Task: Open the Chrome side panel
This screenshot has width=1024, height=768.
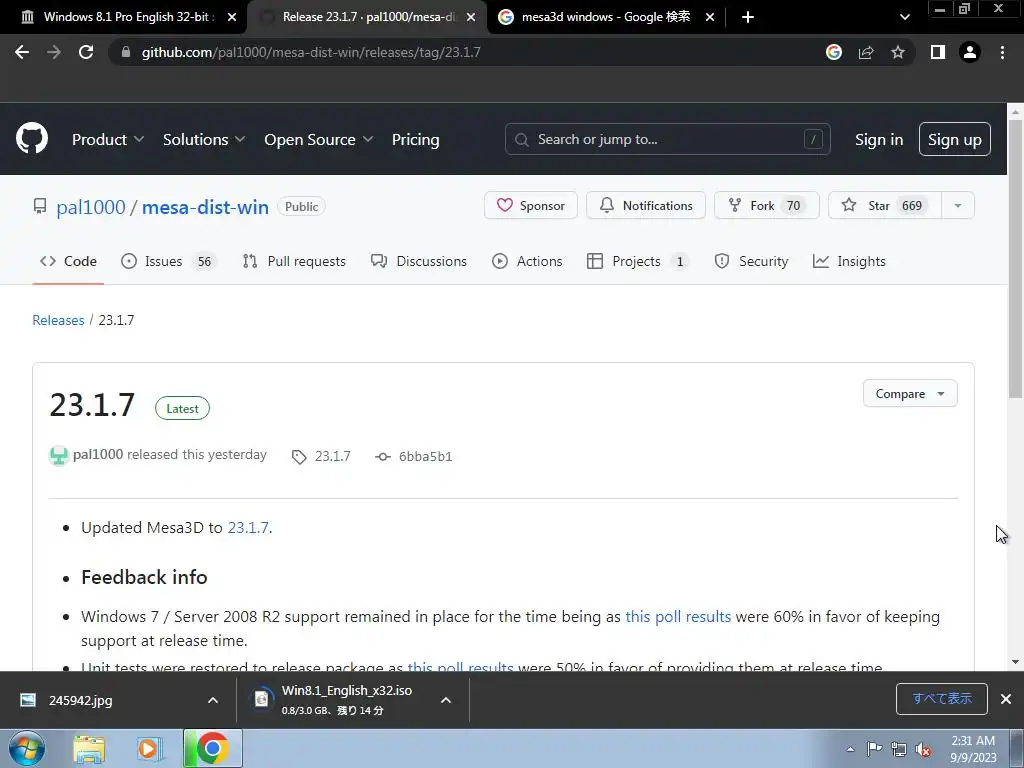Action: (938, 52)
